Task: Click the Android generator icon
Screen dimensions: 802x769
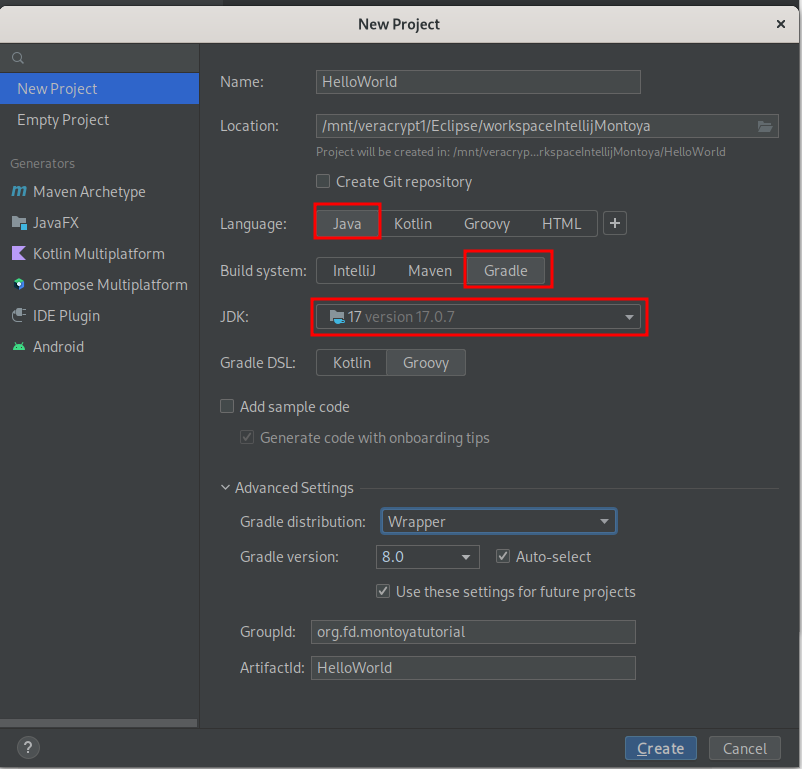Action: (x=19, y=347)
